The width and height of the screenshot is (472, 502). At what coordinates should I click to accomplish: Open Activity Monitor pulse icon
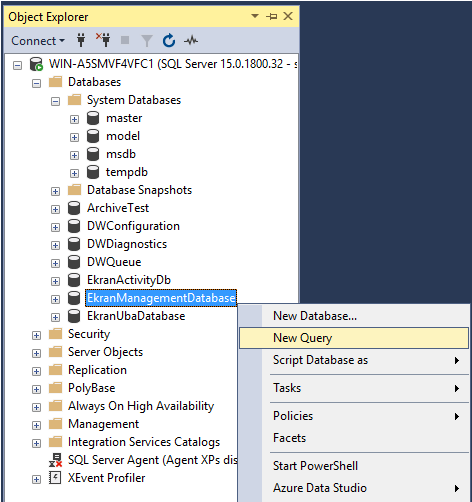pyautogui.click(x=191, y=41)
